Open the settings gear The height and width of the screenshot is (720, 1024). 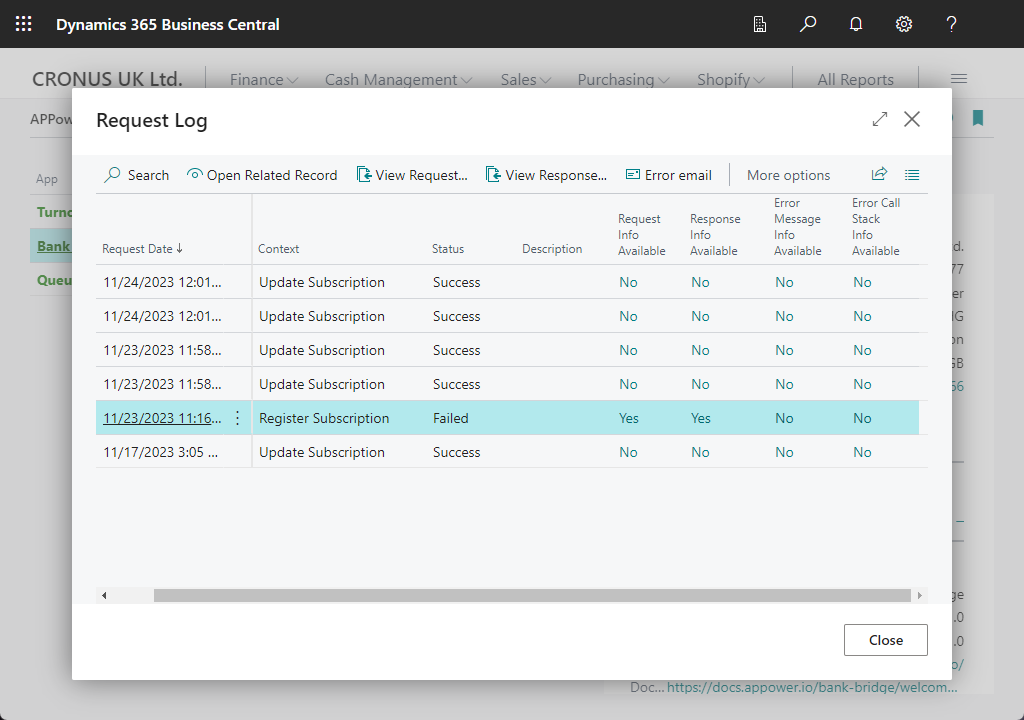tap(904, 24)
